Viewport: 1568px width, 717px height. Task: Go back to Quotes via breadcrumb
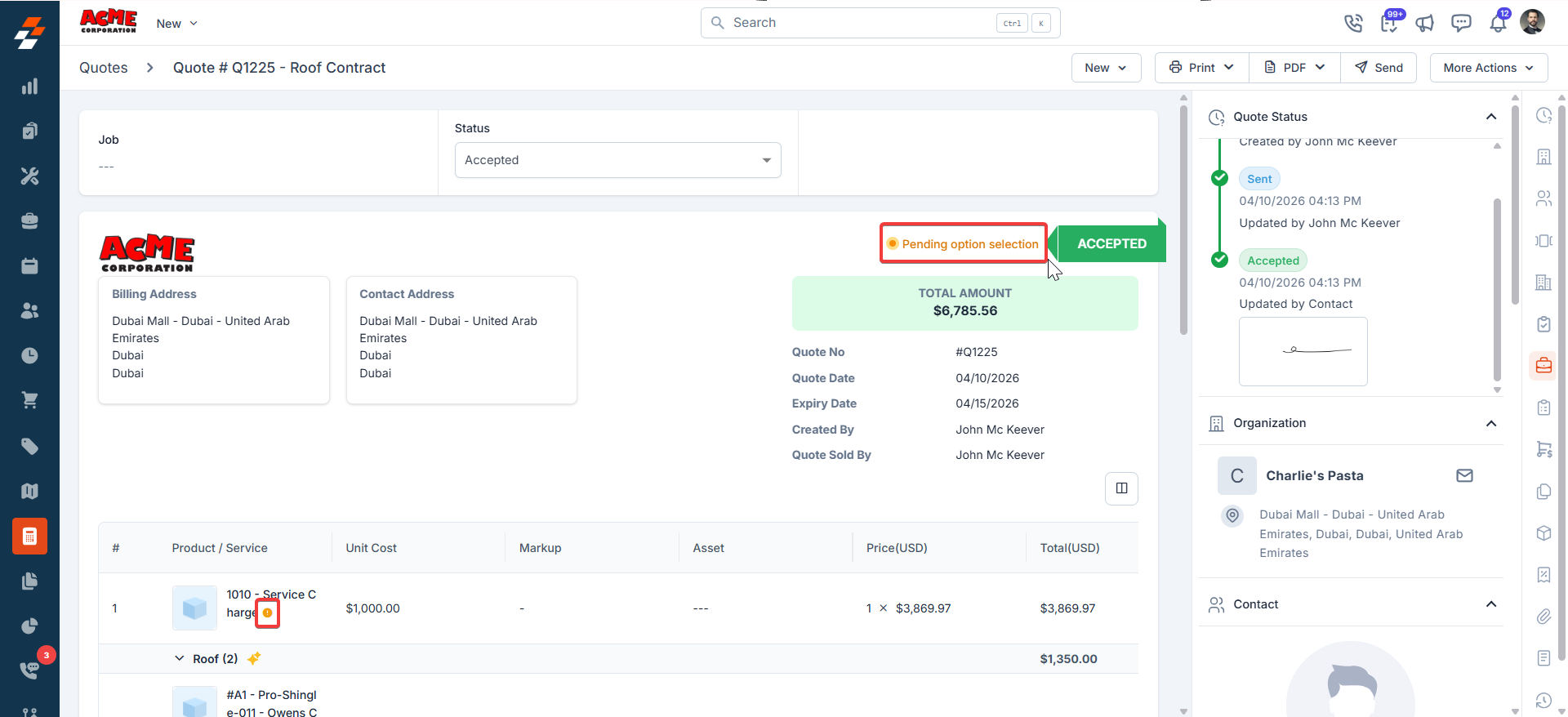click(104, 68)
